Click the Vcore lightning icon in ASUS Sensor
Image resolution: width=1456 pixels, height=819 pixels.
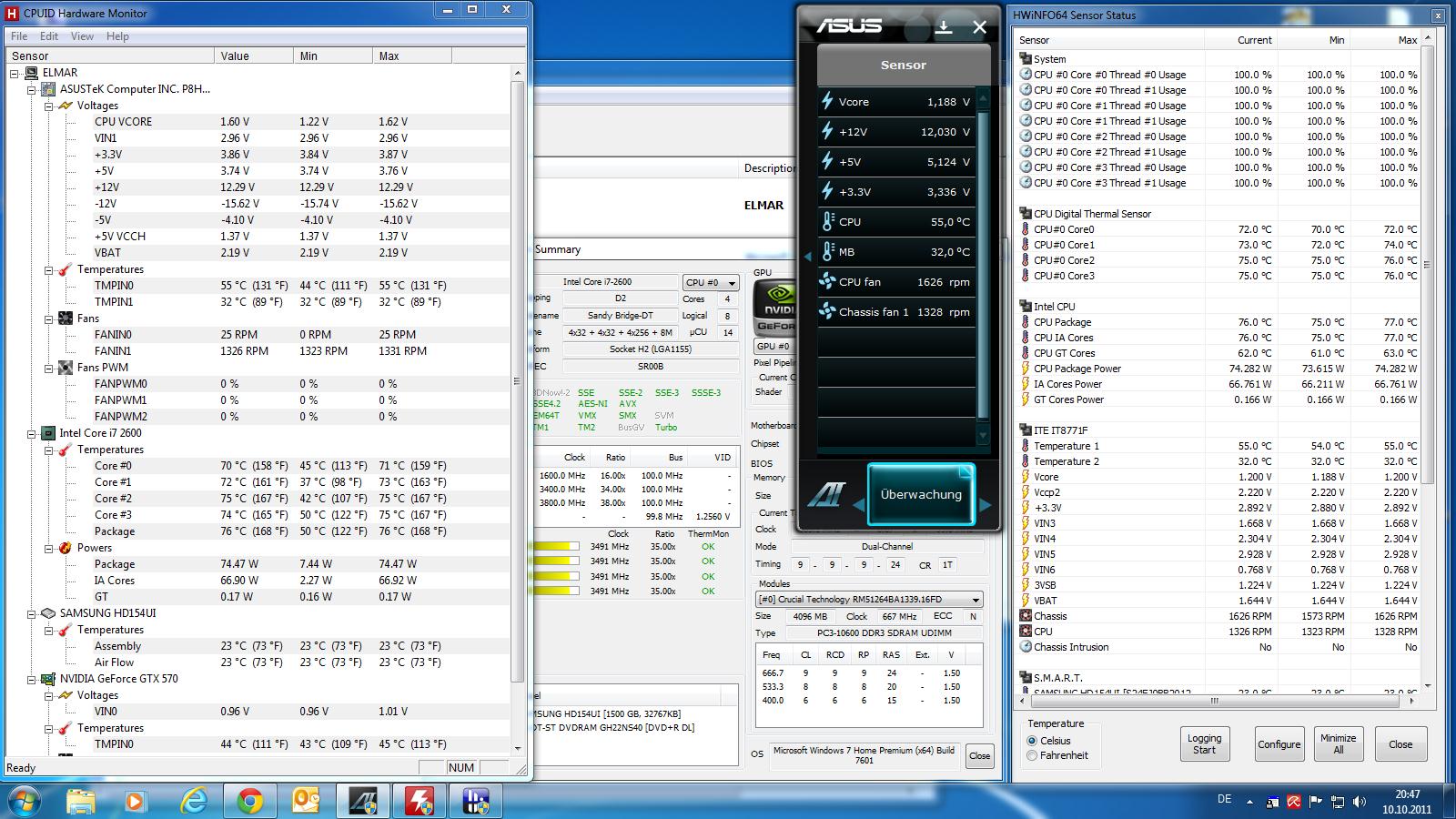point(827,102)
